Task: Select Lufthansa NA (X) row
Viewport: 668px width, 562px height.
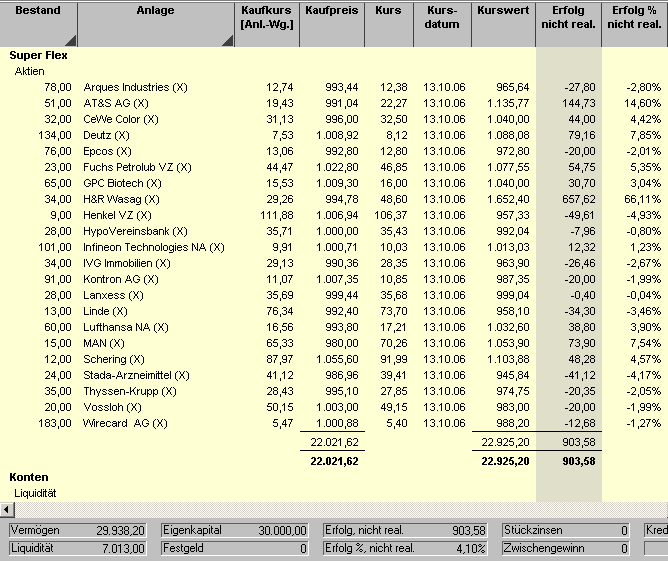Action: pyautogui.click(x=334, y=327)
